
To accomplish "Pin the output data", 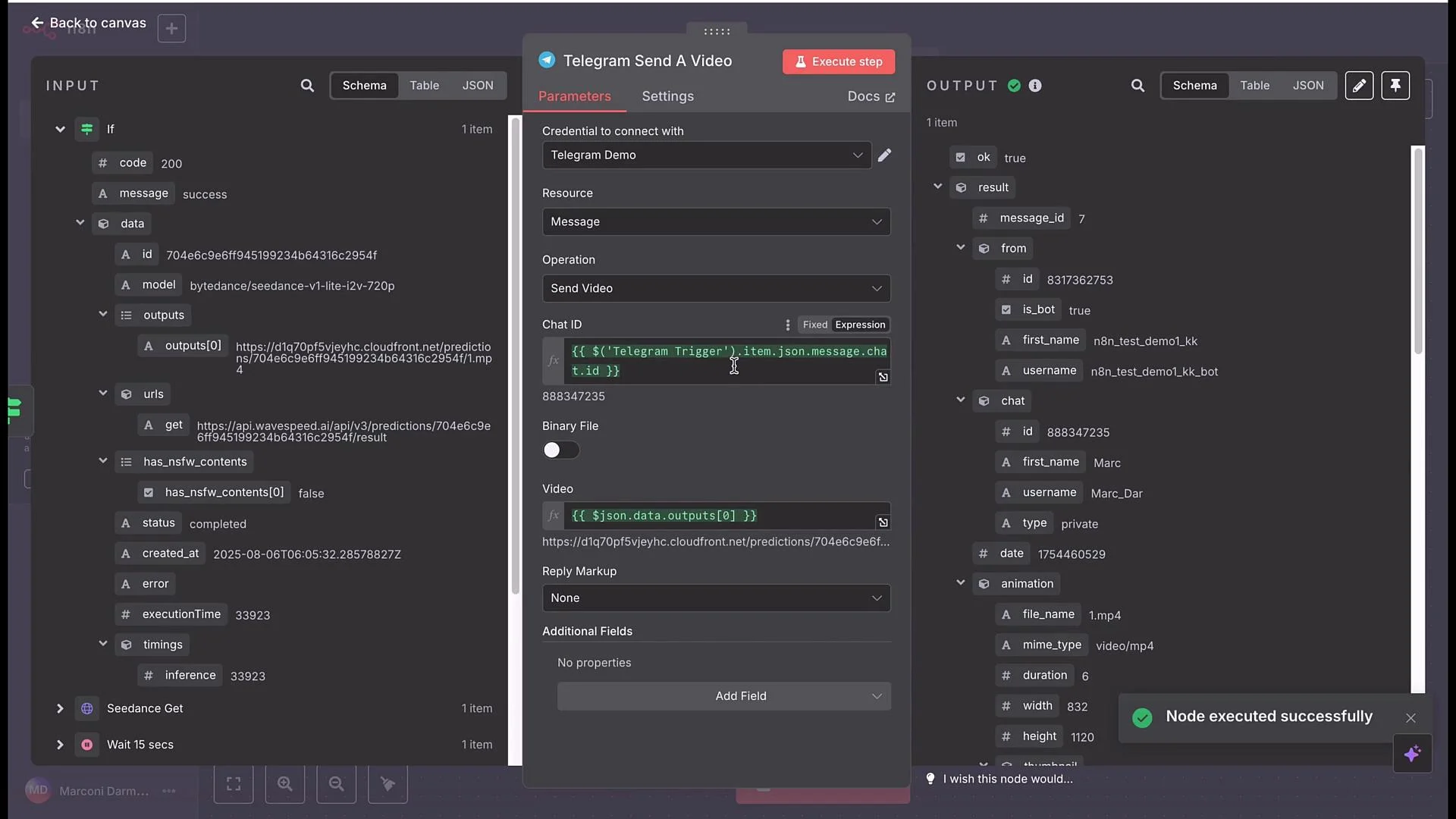I will (1395, 86).
